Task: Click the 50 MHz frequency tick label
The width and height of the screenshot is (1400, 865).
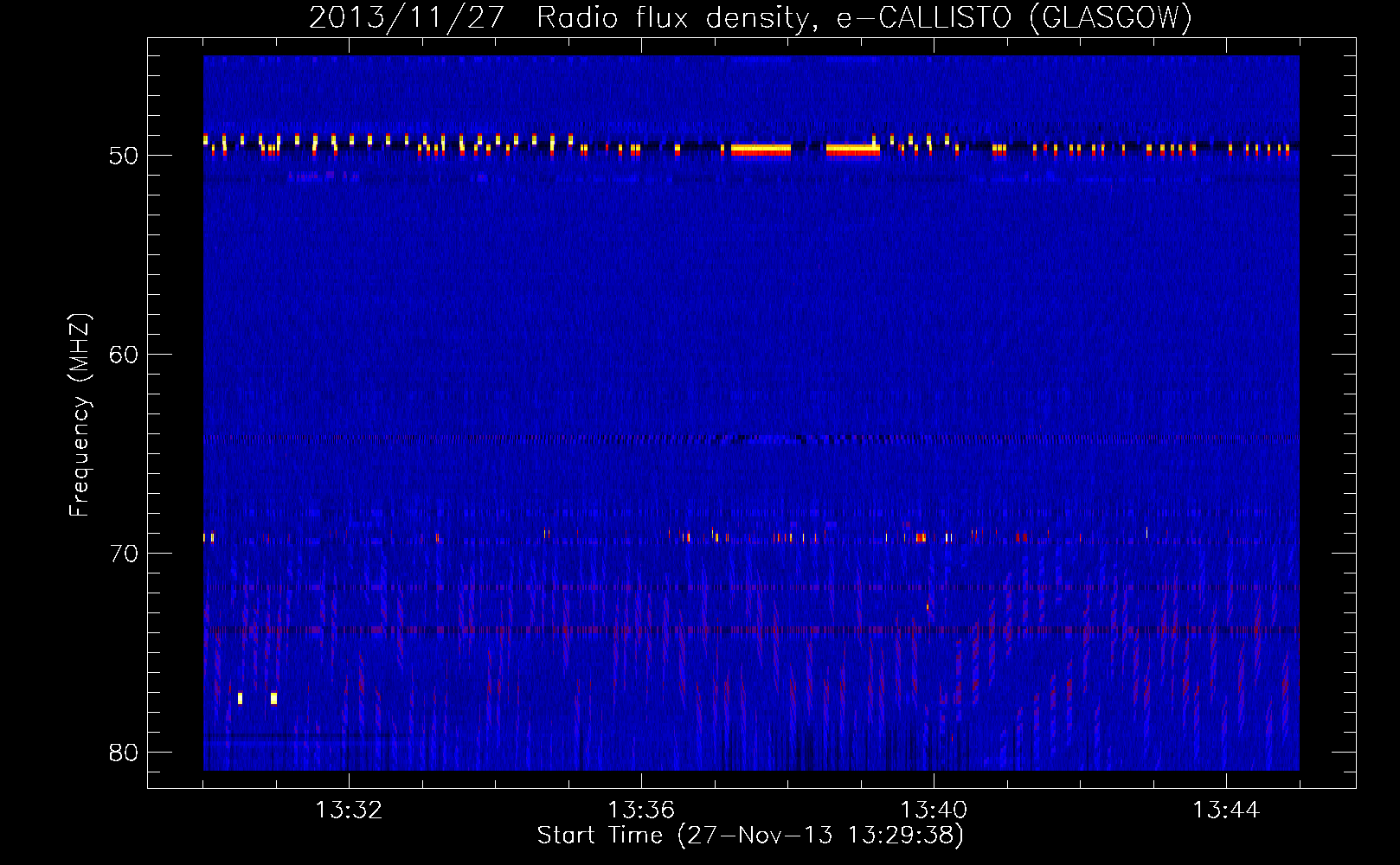Action: [x=124, y=156]
